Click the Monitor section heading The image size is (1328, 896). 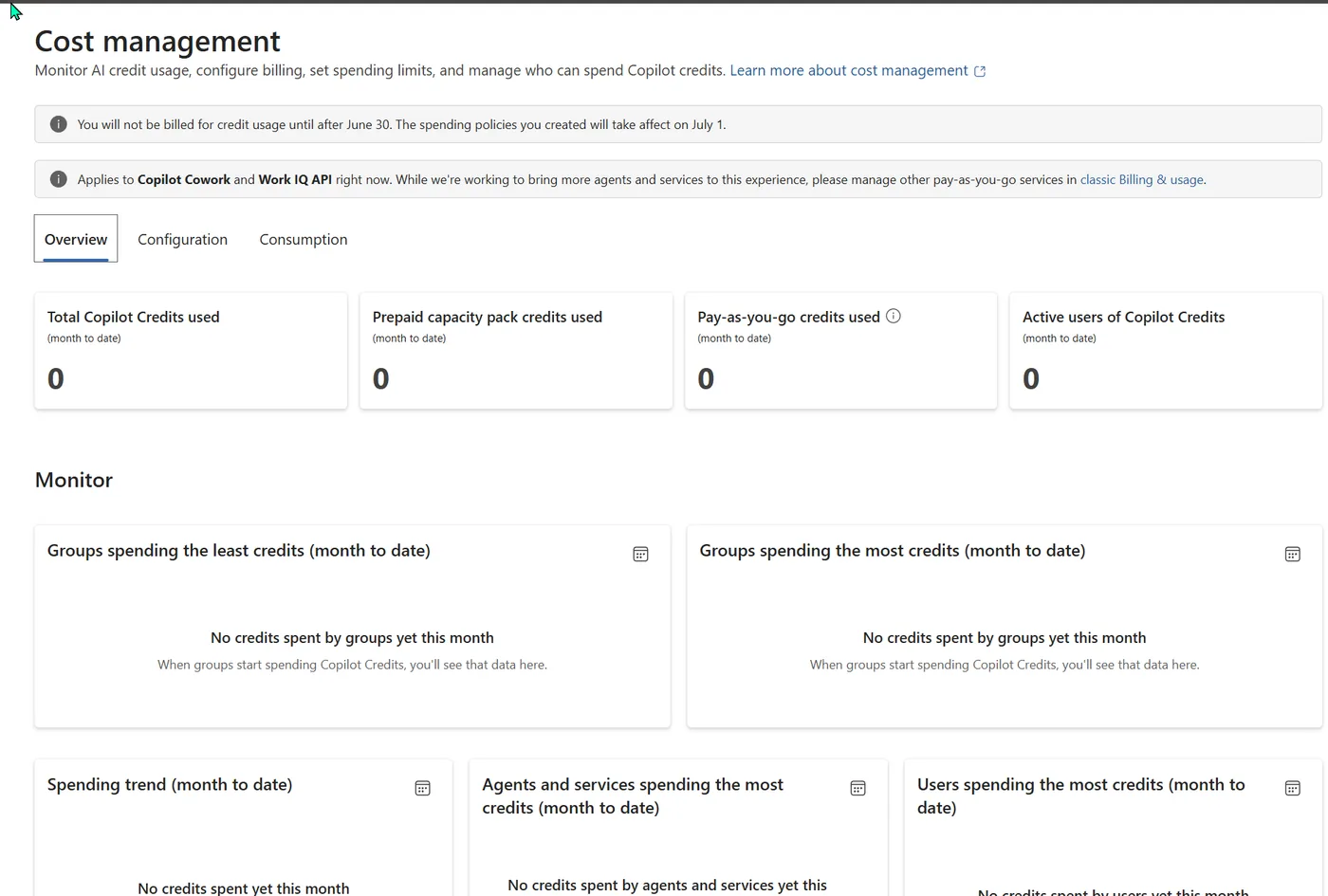74,480
